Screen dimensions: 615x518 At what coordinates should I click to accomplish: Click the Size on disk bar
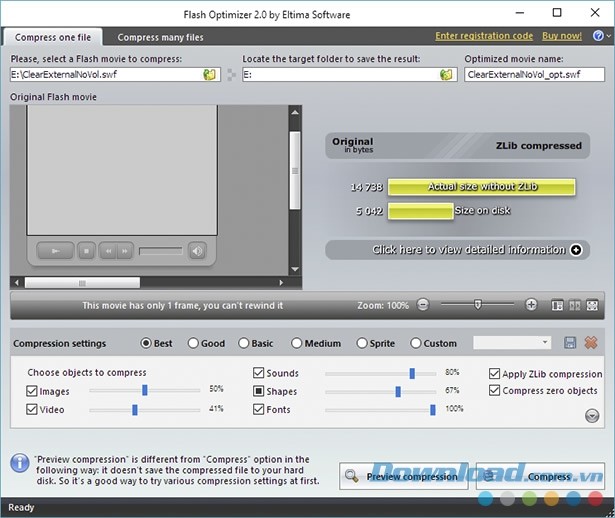[420, 211]
